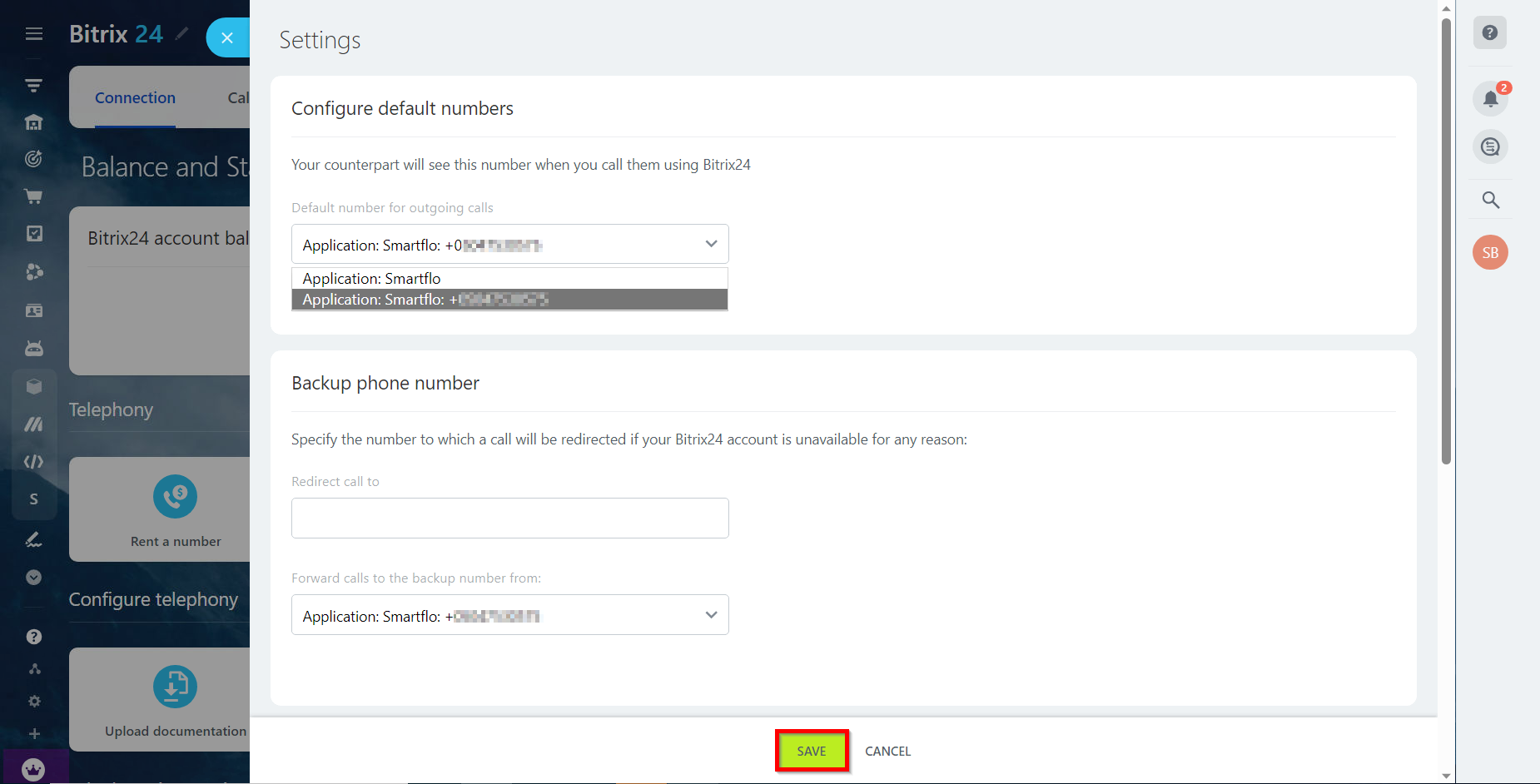Choose the plain 'Application: Smartflo' option
The height and width of the screenshot is (784, 1540).
(509, 279)
